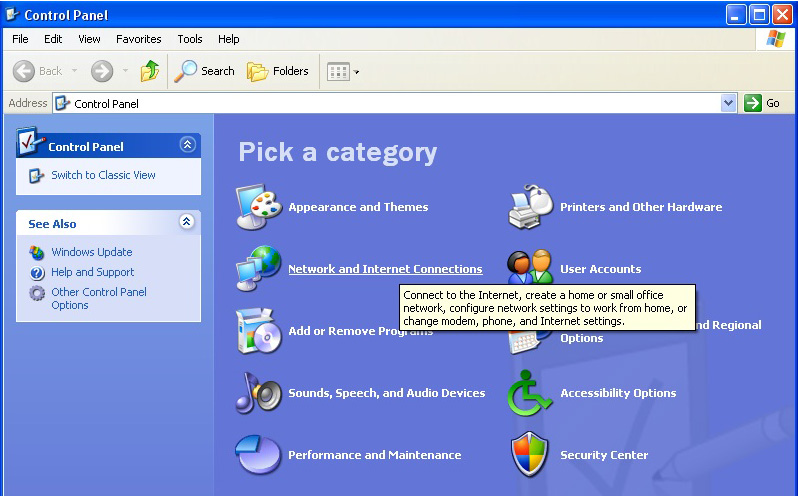Screen dimensions: 798x496
Task: Click the Switch to Classic View icon
Action: [36, 176]
